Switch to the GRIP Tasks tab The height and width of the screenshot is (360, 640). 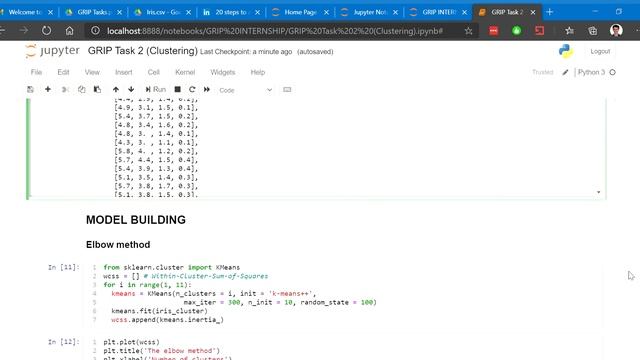(x=93, y=12)
